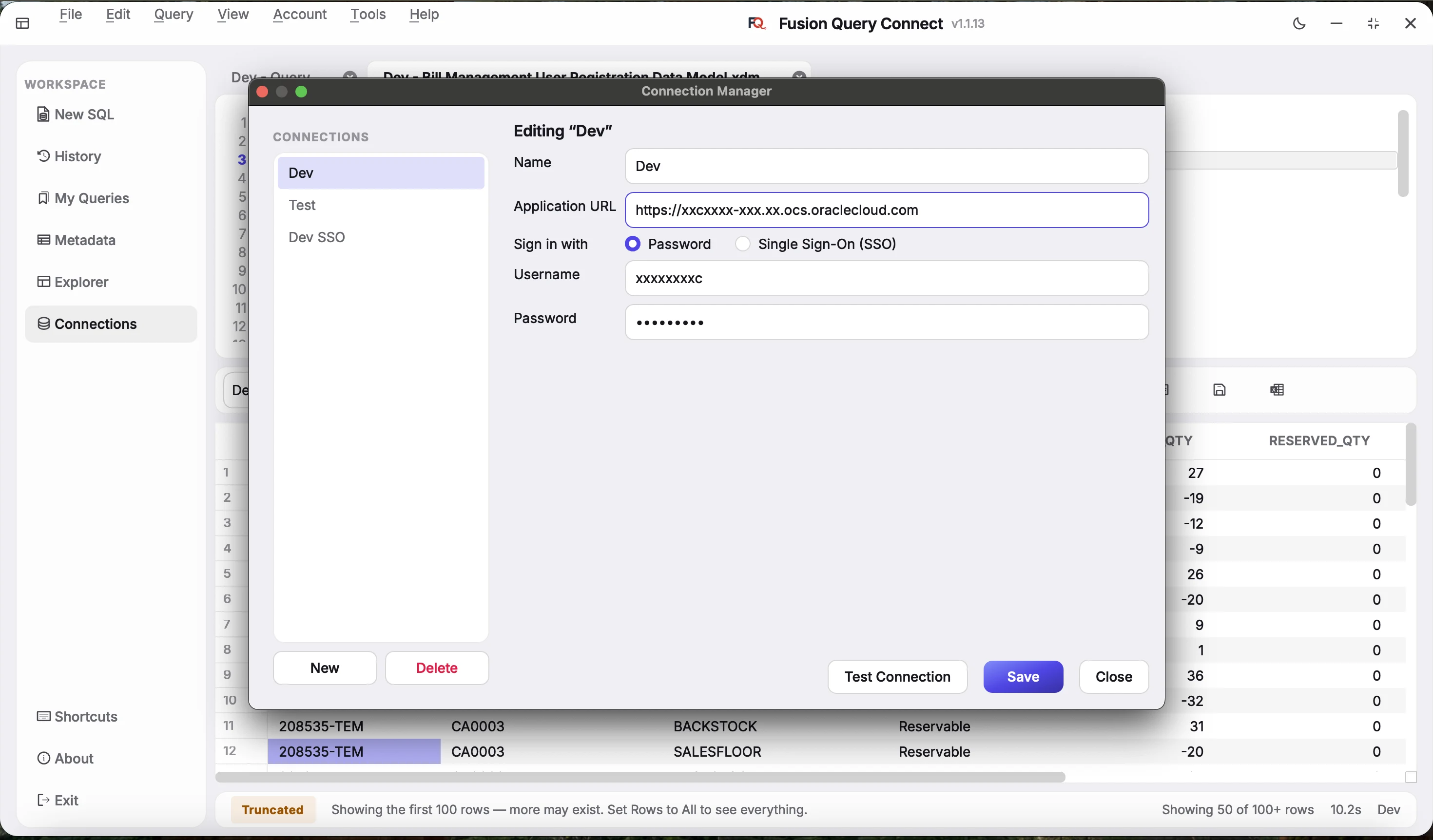Save the Dev connection
This screenshot has height=840, width=1433.
(1024, 677)
